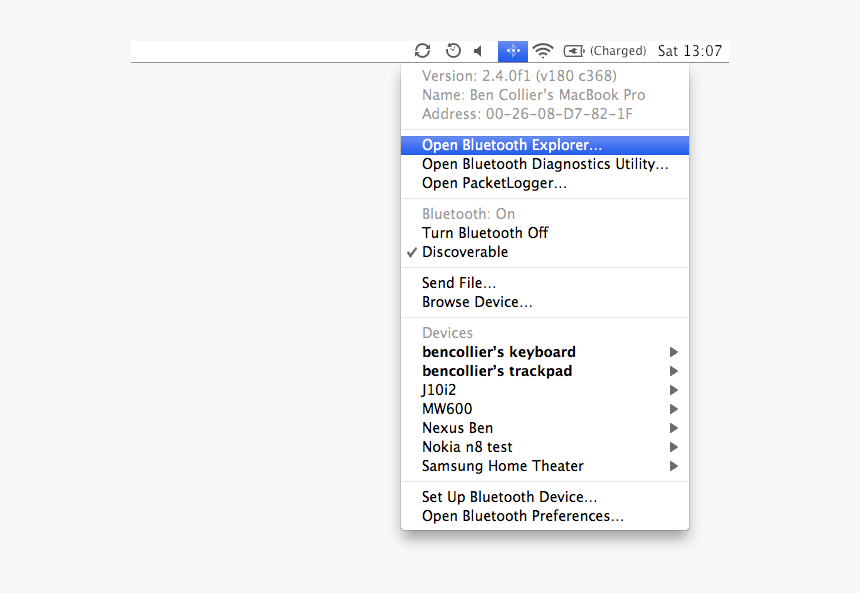This screenshot has width=860, height=593.
Task: Click the sync arrows icon in menu bar
Action: [422, 50]
